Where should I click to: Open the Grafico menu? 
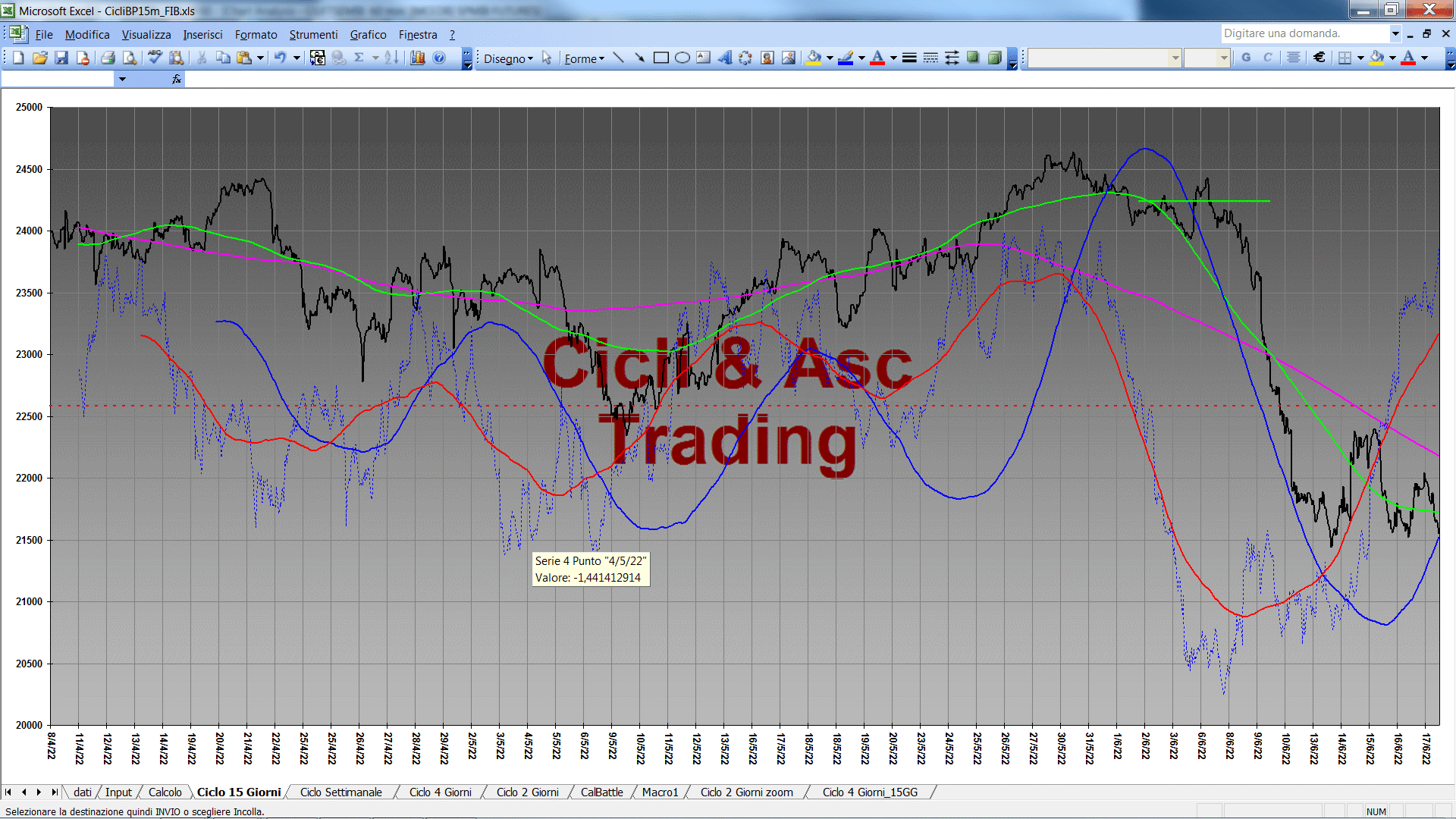368,35
